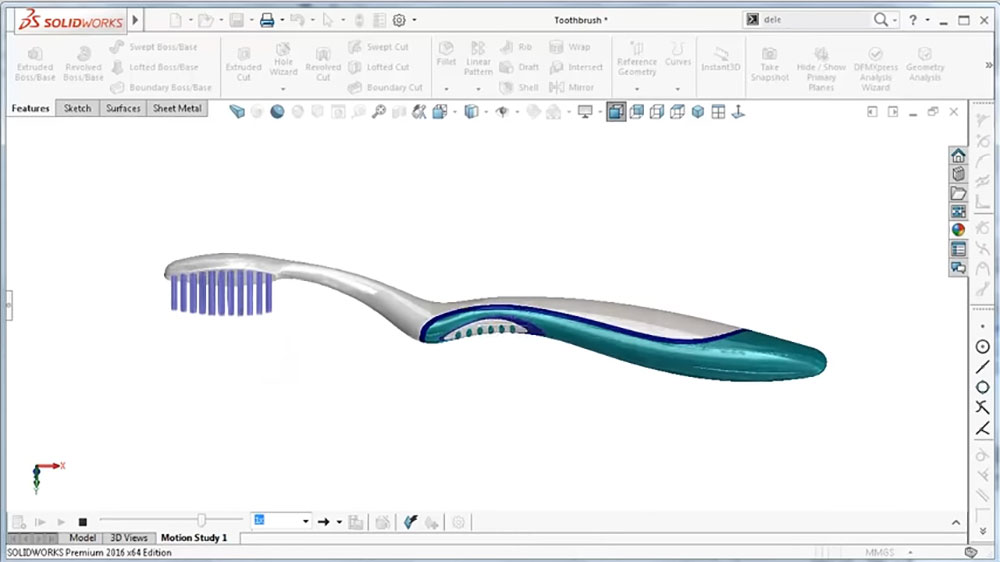Click the Print icon in title bar
This screenshot has height=562, width=1000.
pos(267,20)
